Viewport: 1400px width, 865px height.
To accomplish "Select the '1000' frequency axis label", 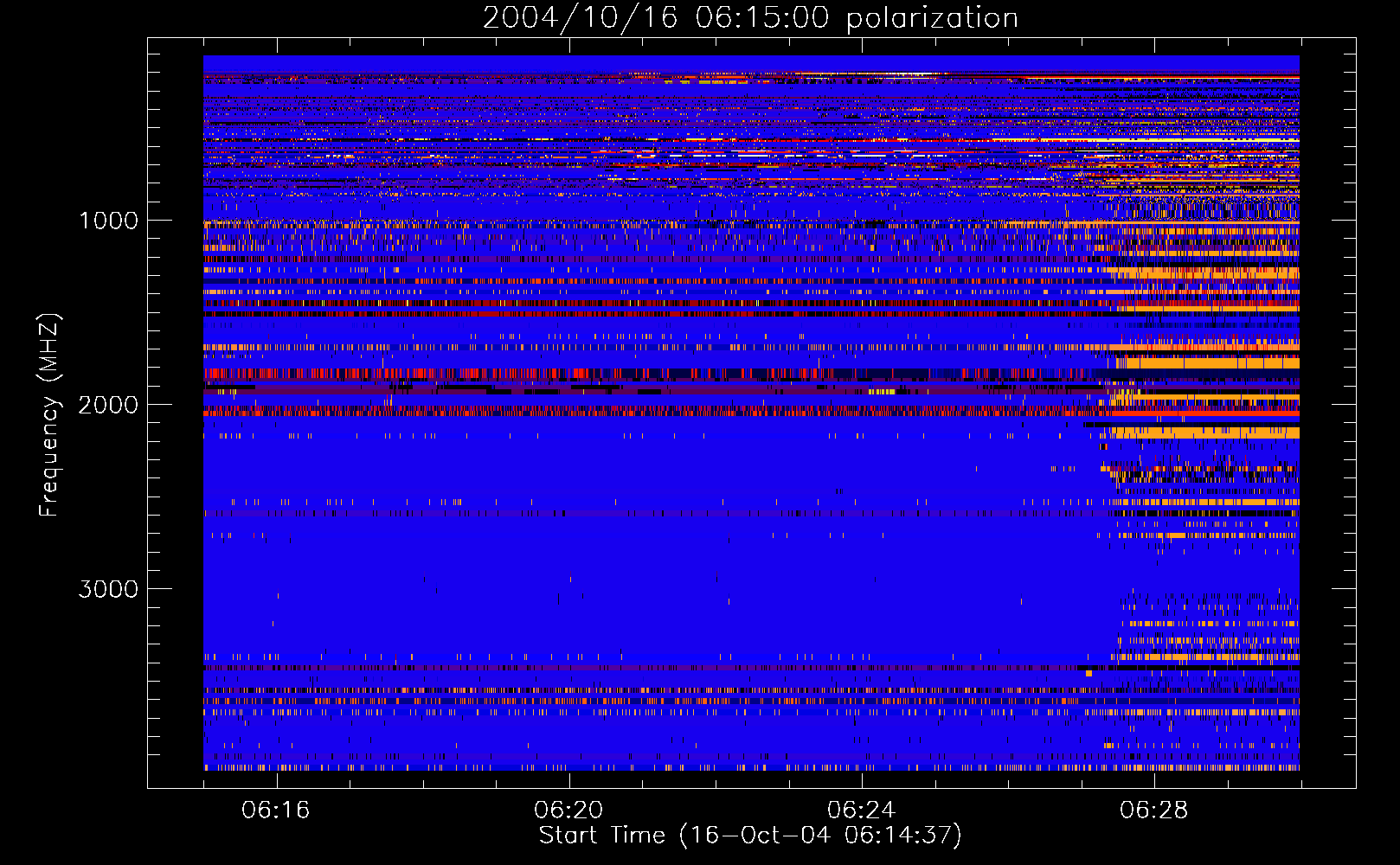I will click(x=108, y=221).
